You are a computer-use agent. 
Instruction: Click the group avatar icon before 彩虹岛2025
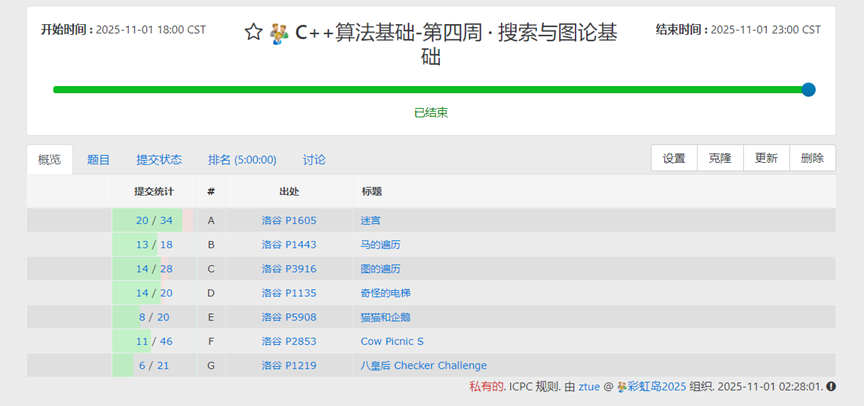[621, 386]
